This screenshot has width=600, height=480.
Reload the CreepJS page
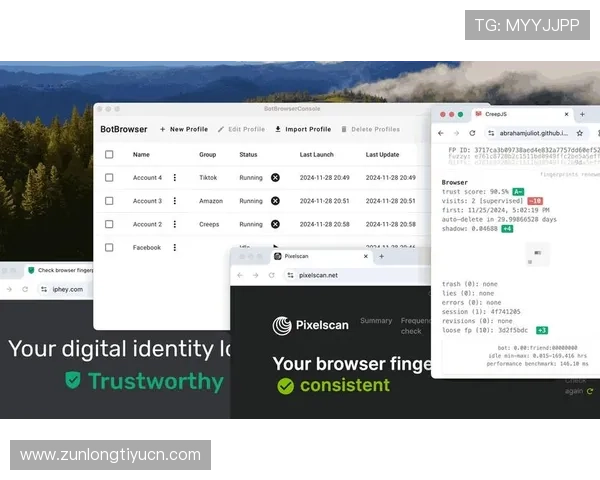click(472, 133)
